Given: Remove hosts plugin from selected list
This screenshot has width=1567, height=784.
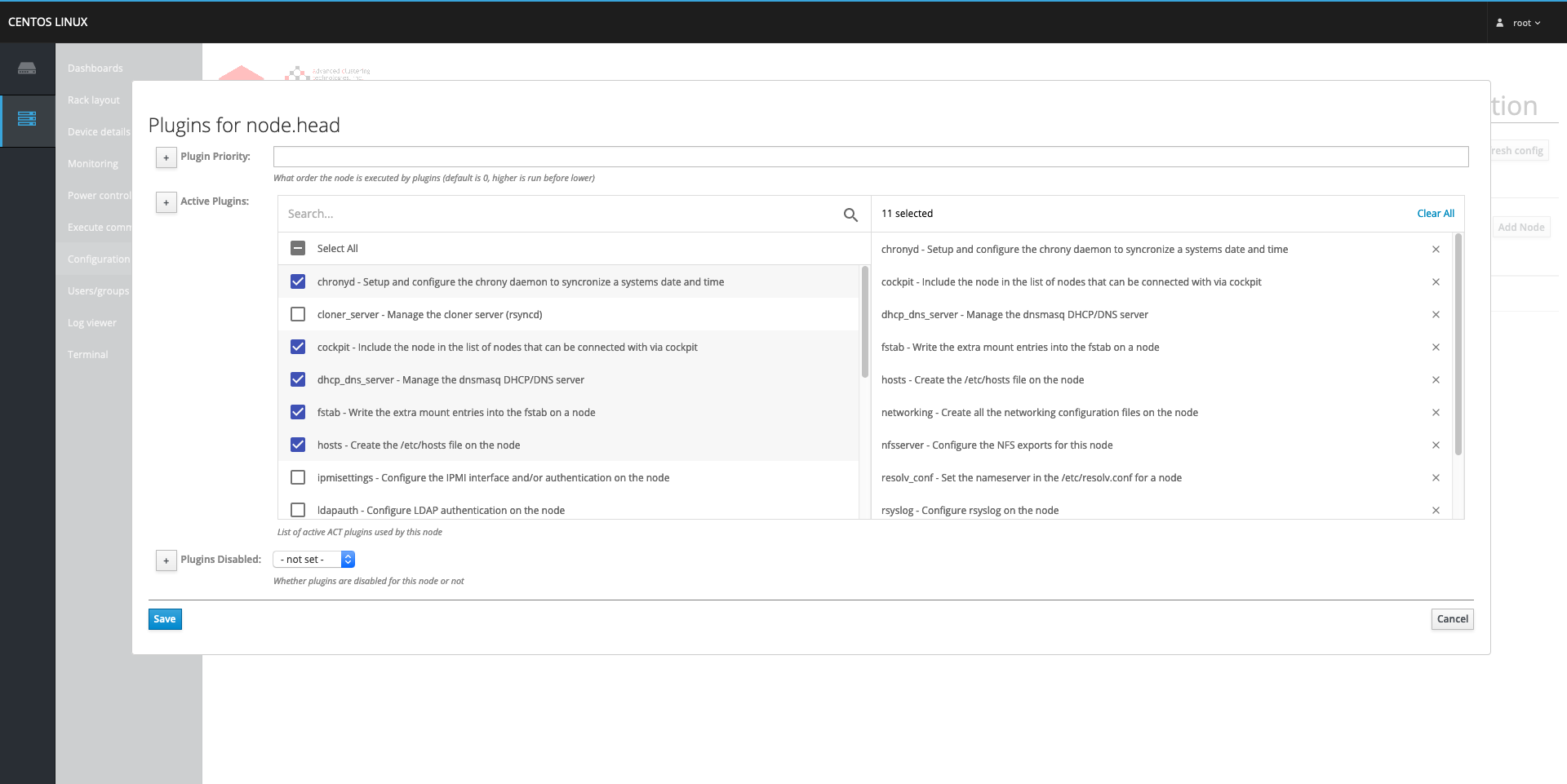Looking at the screenshot, I should [1436, 380].
